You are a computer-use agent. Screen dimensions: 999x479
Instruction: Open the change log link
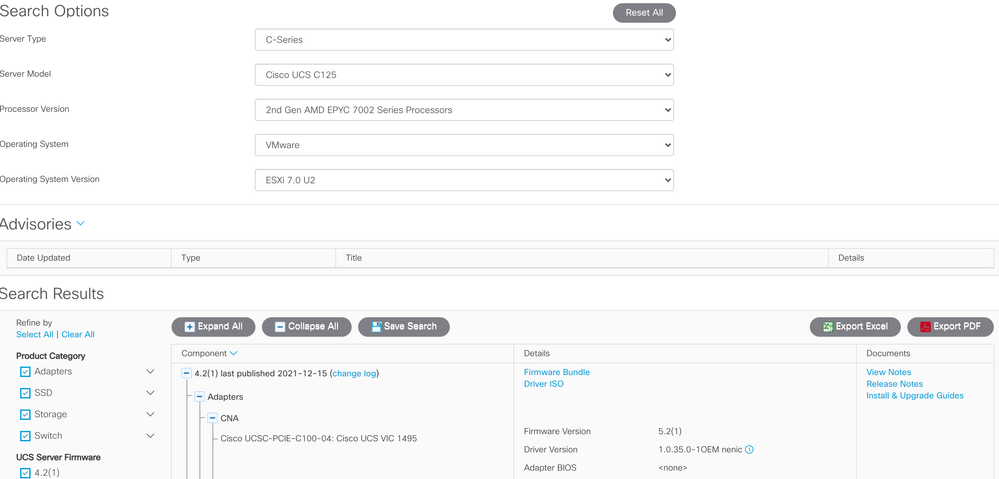click(x=354, y=374)
